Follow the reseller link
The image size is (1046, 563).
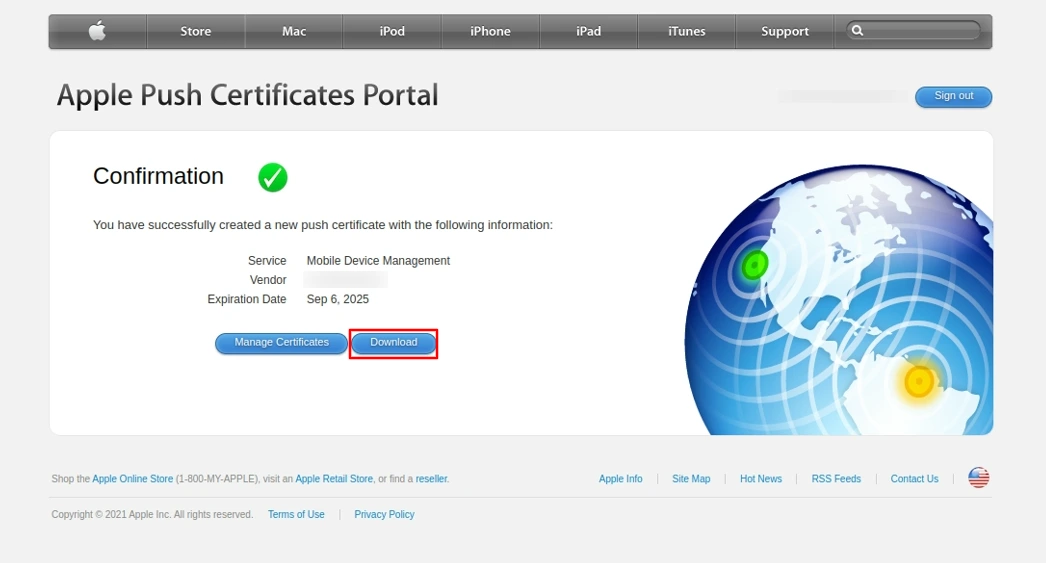(431, 479)
